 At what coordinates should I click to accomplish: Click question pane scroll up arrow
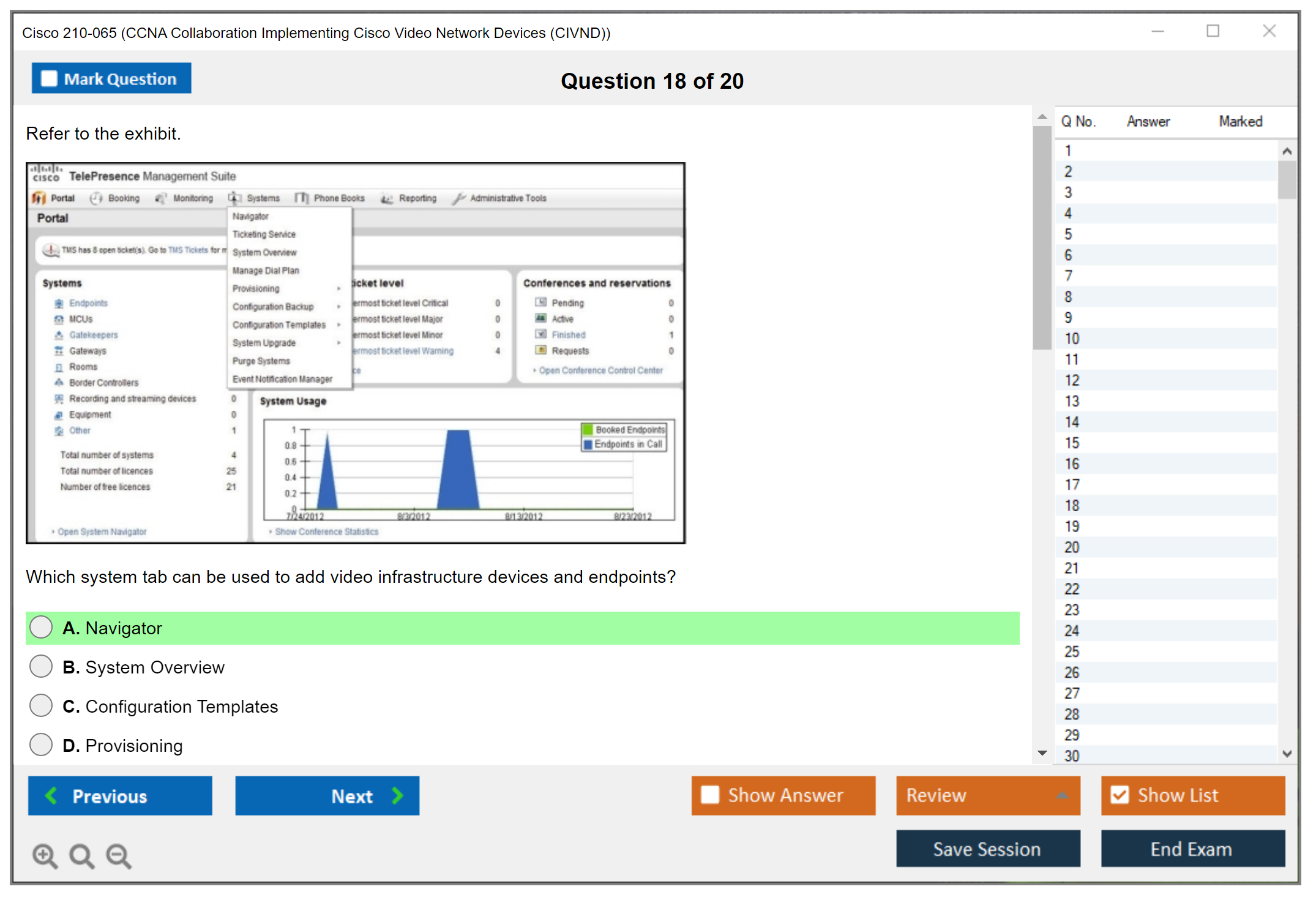(1042, 117)
